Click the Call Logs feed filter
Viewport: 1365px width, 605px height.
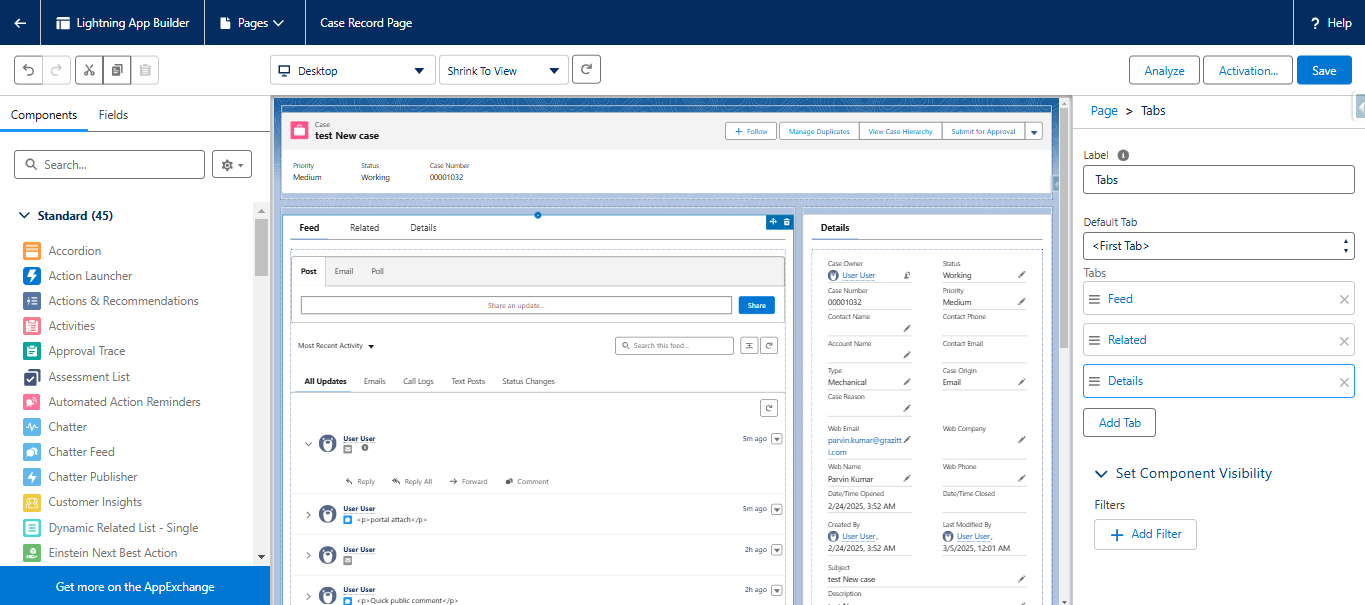418,381
